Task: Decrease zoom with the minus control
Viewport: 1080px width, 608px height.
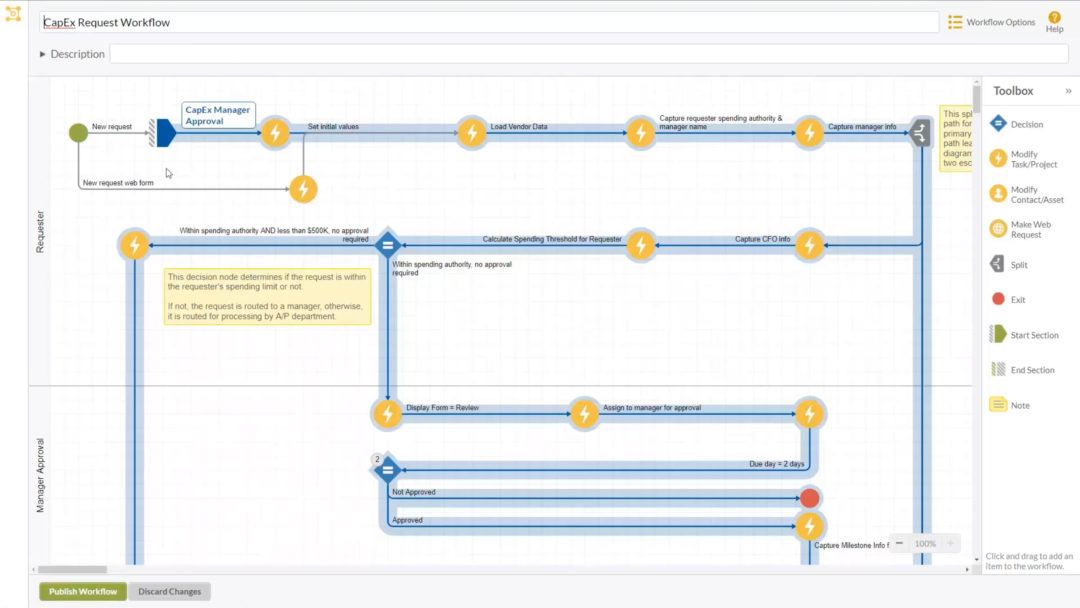Action: click(899, 542)
